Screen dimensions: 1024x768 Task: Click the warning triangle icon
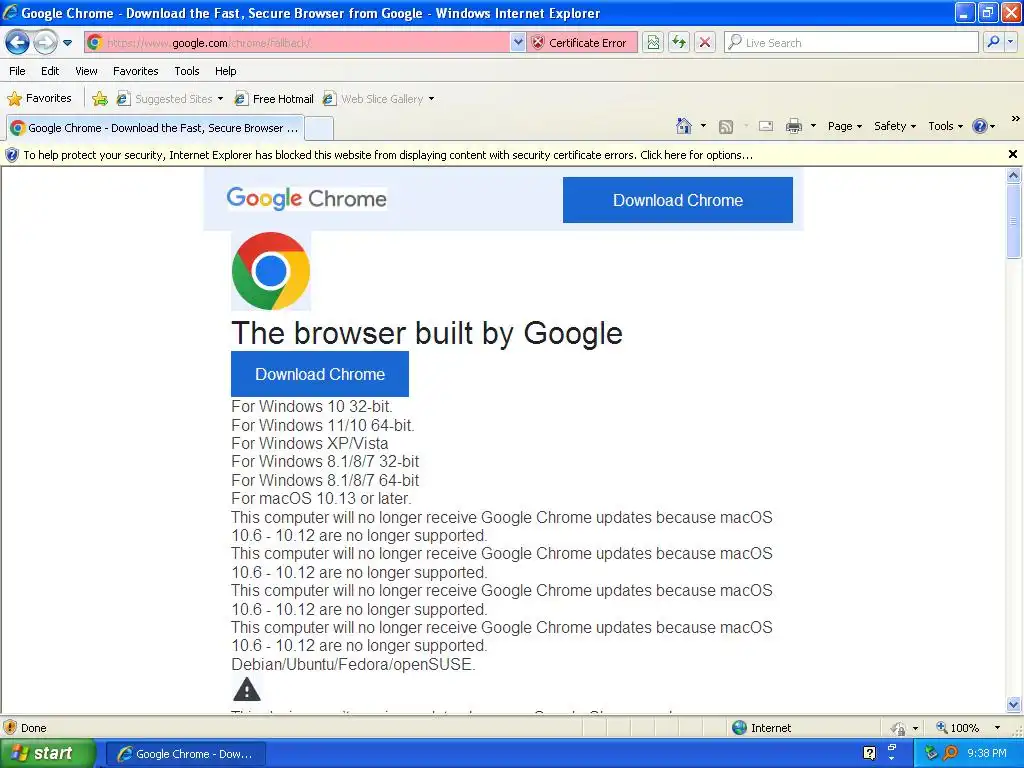click(247, 689)
